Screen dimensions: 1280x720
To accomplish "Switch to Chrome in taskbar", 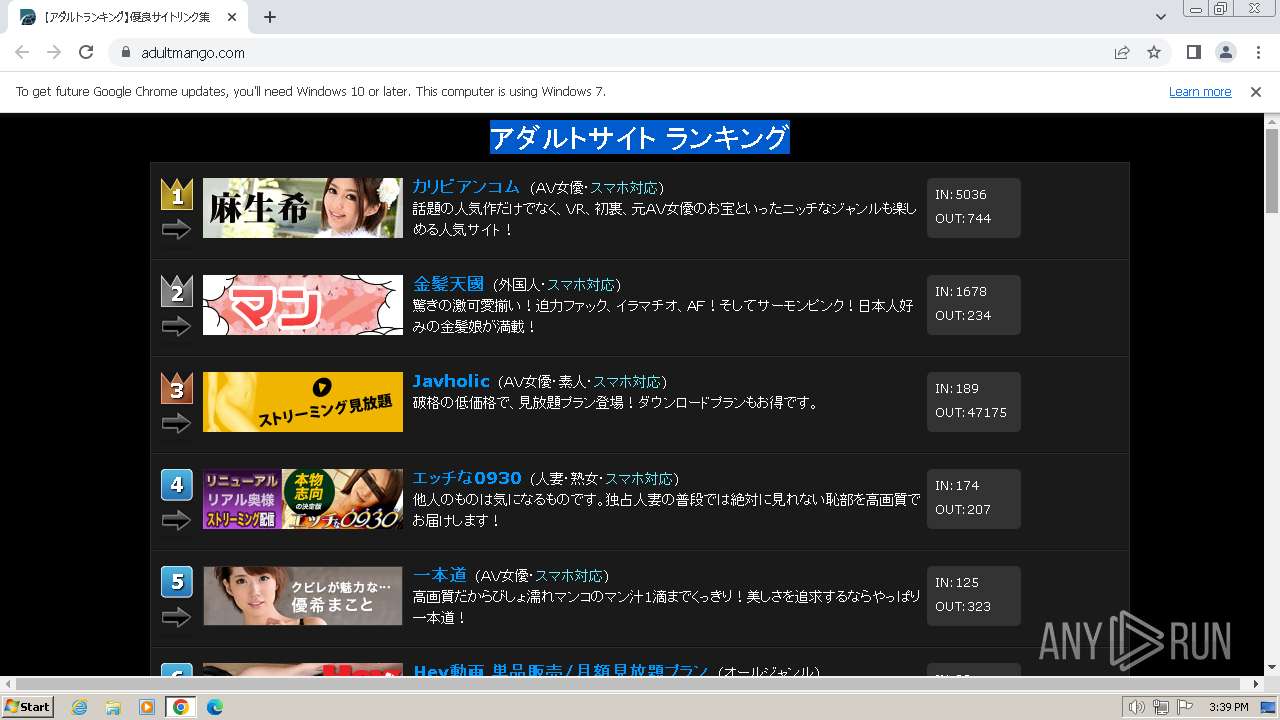I will coord(180,707).
